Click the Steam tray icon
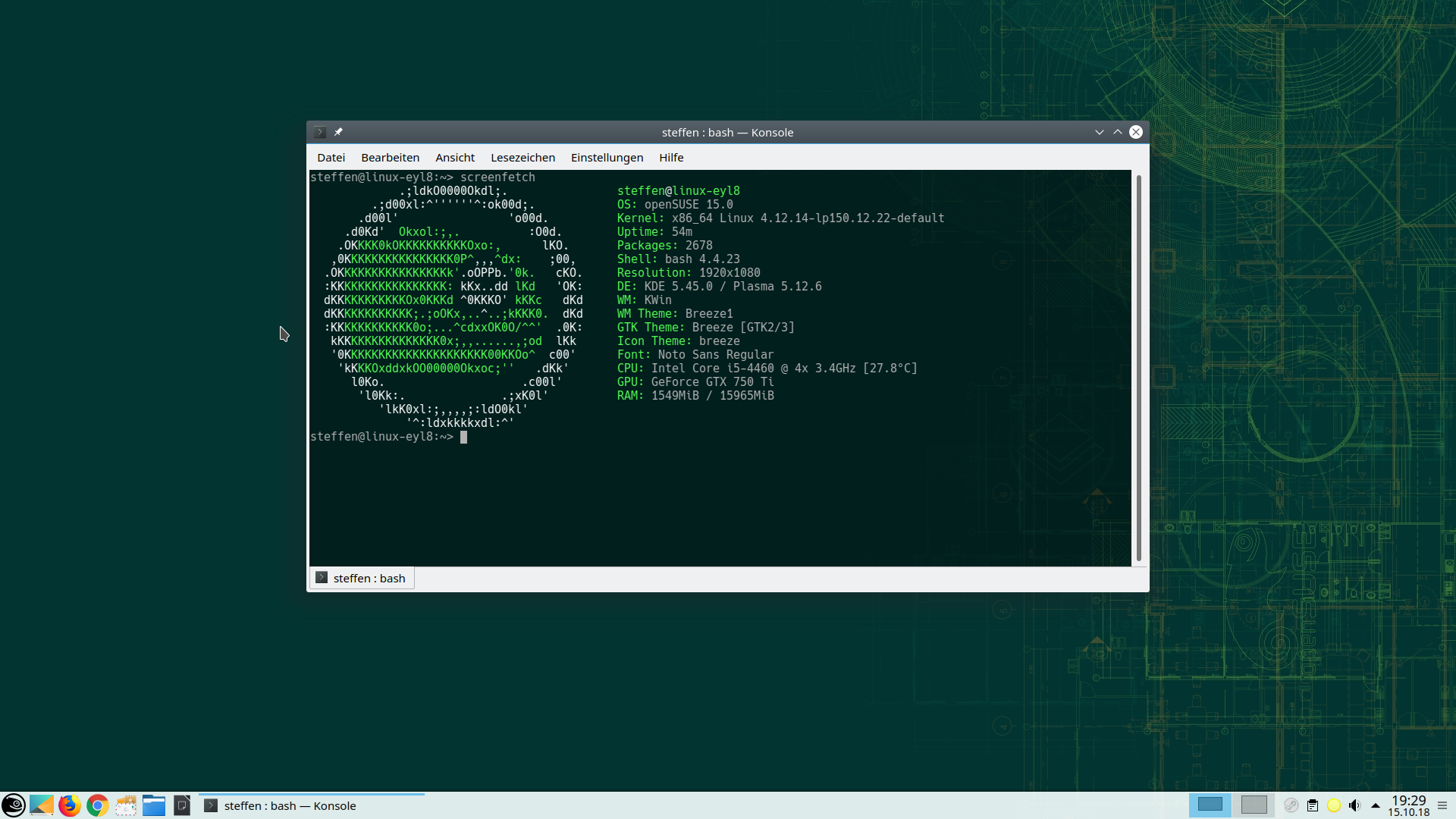Screen dimensions: 1456x819 pyautogui.click(x=1291, y=805)
